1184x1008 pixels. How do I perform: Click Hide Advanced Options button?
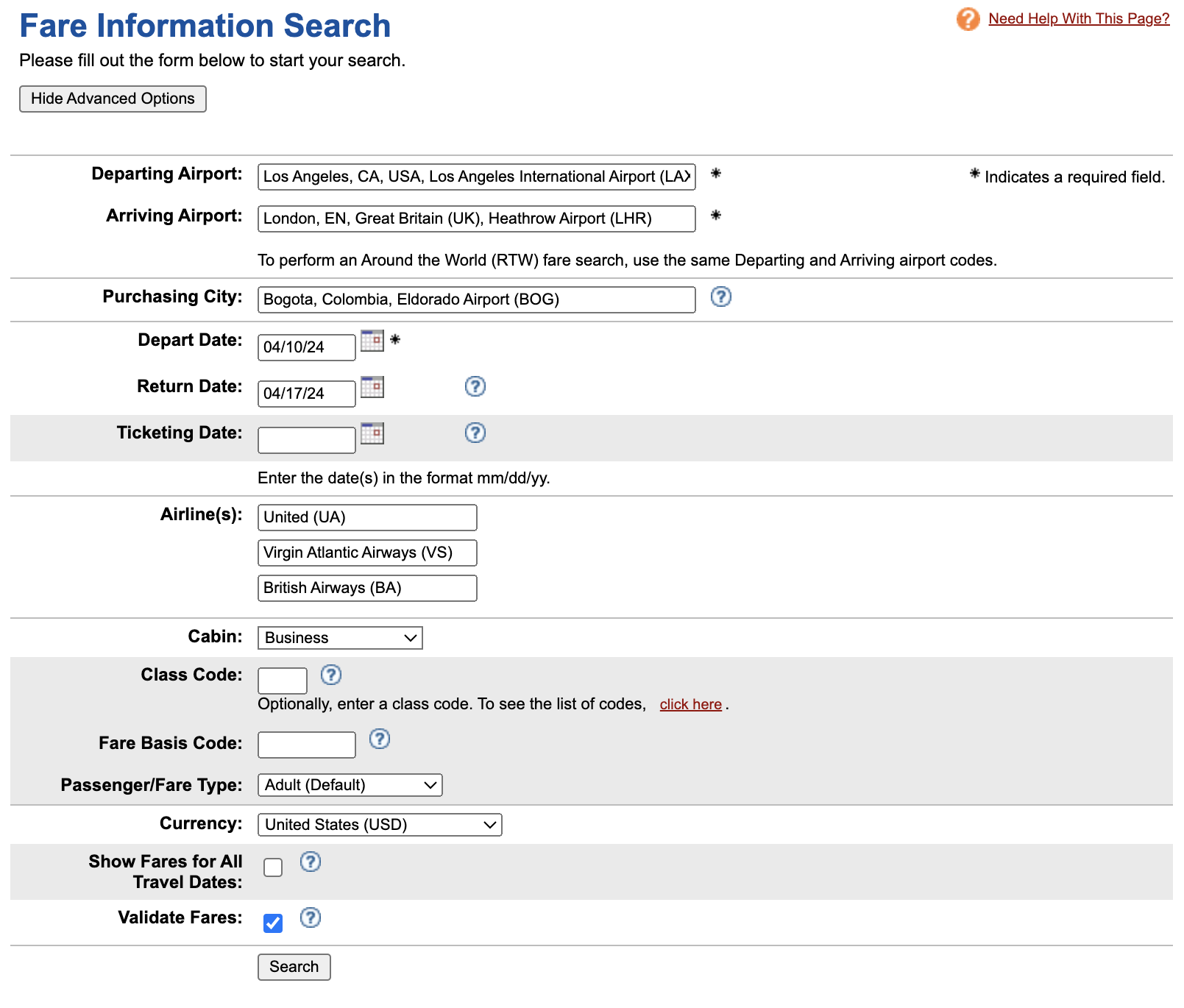[x=113, y=99]
